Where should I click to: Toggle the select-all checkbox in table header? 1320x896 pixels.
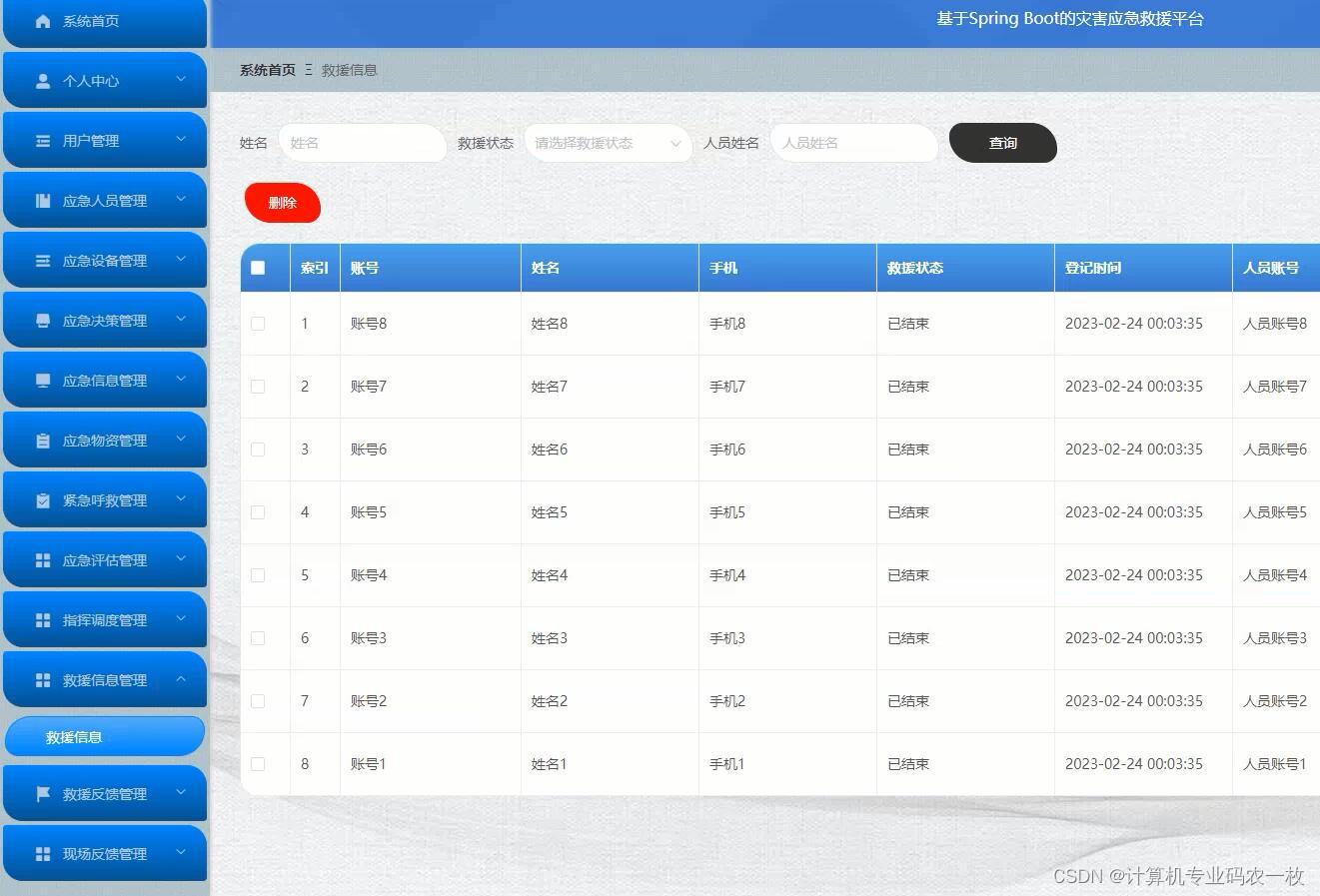click(x=258, y=268)
